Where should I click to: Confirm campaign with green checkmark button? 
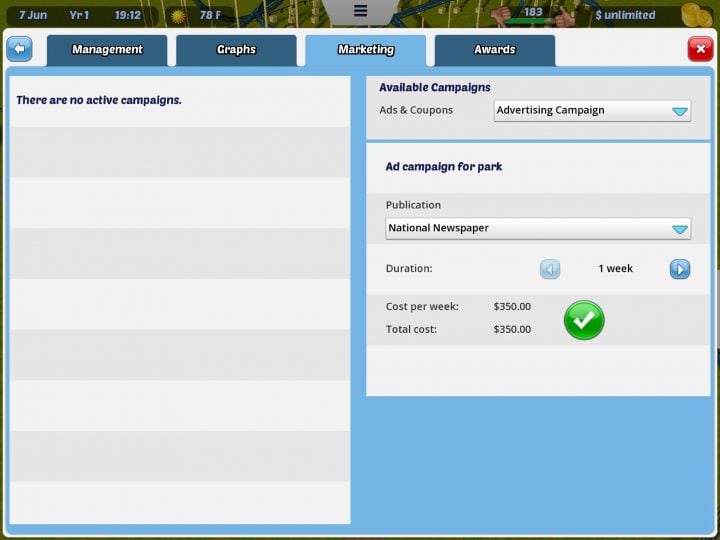[x=584, y=320]
